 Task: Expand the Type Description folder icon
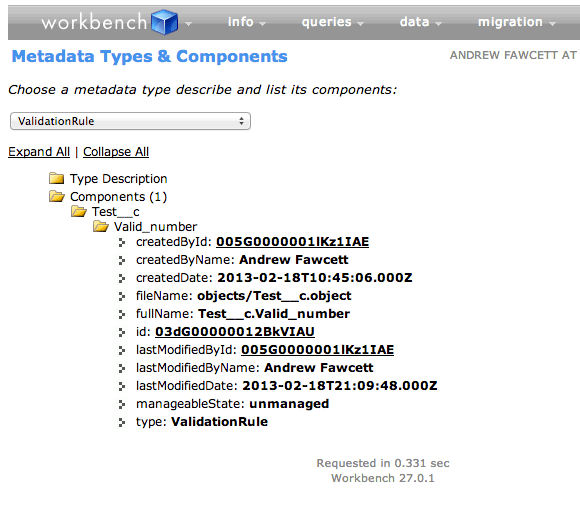(57, 178)
